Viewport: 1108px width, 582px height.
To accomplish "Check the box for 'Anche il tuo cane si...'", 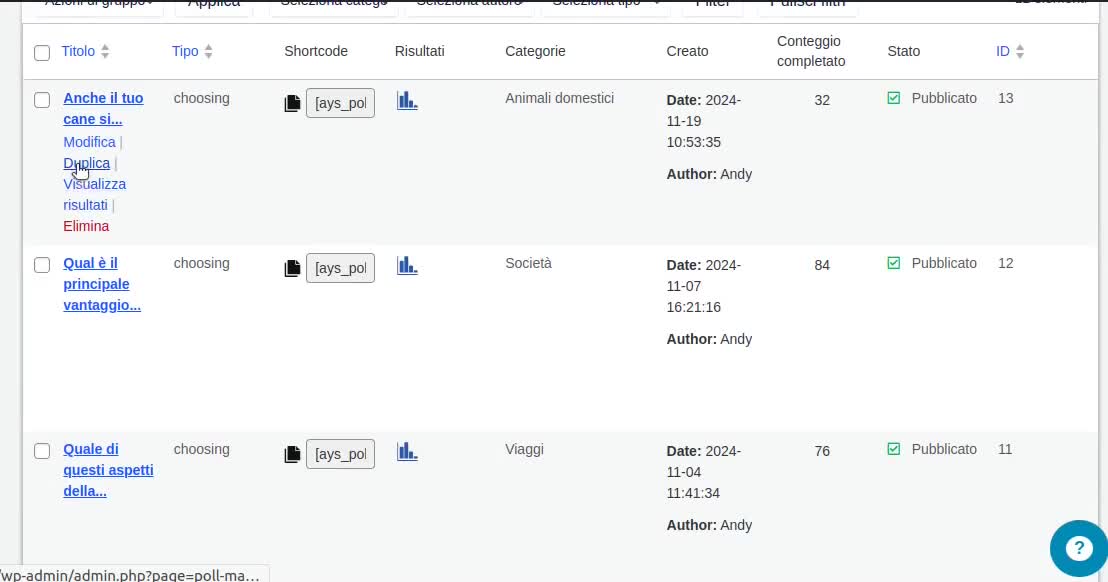I will [42, 99].
